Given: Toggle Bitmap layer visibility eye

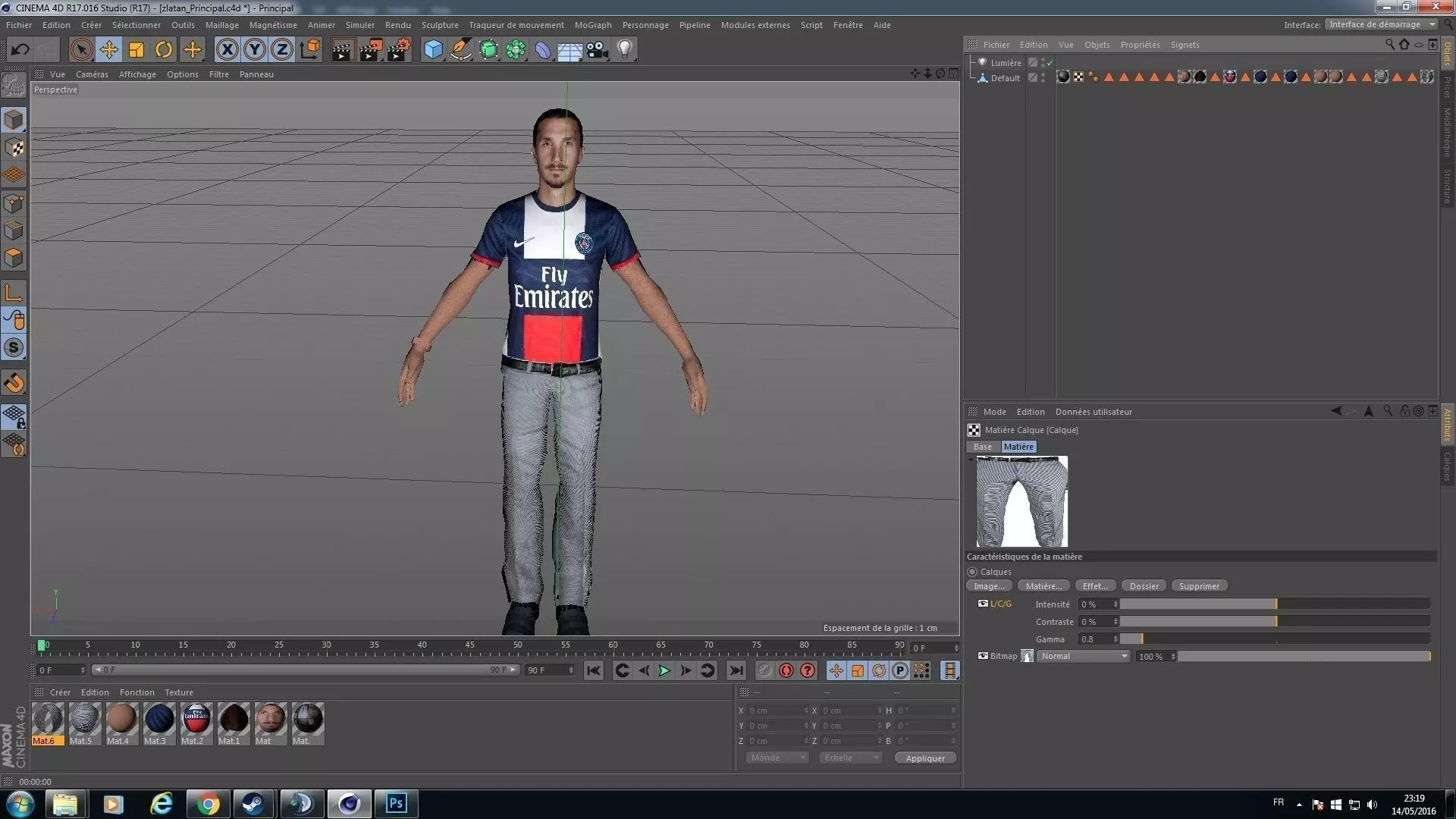Looking at the screenshot, I should (x=983, y=656).
